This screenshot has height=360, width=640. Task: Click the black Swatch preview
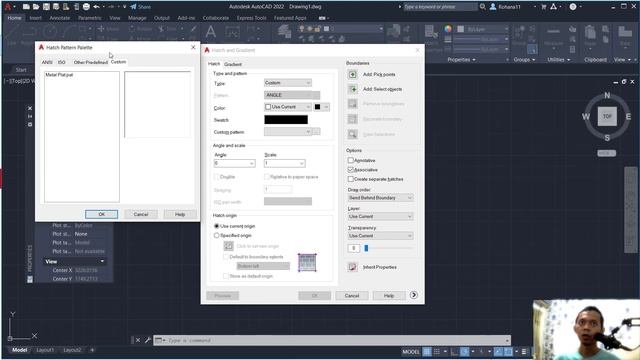coord(286,120)
